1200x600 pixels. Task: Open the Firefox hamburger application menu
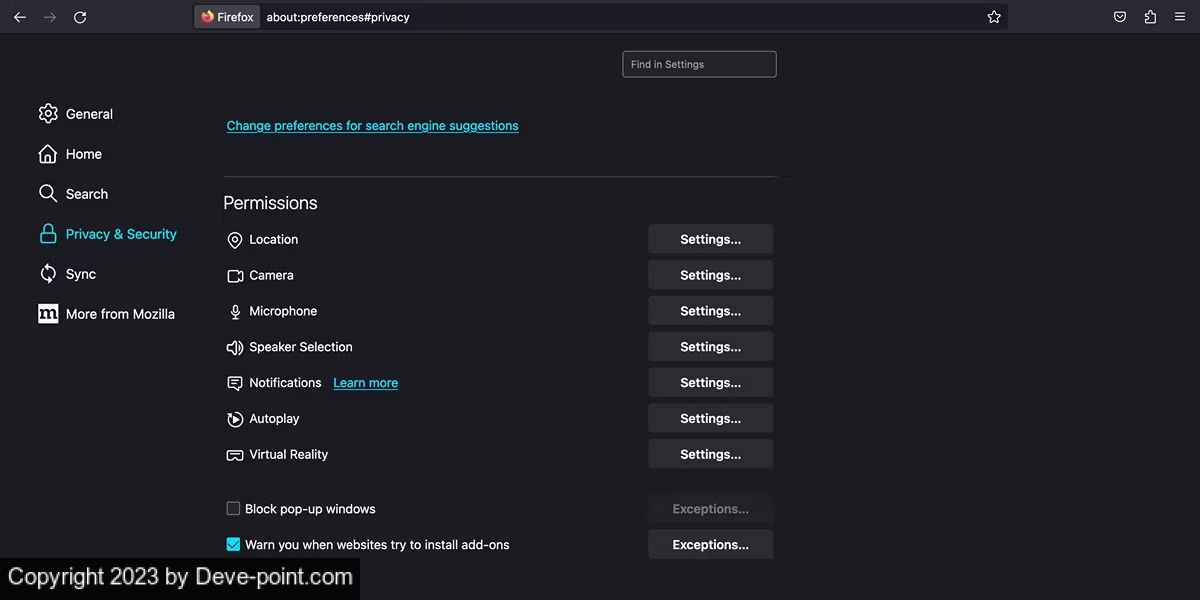click(x=1180, y=17)
